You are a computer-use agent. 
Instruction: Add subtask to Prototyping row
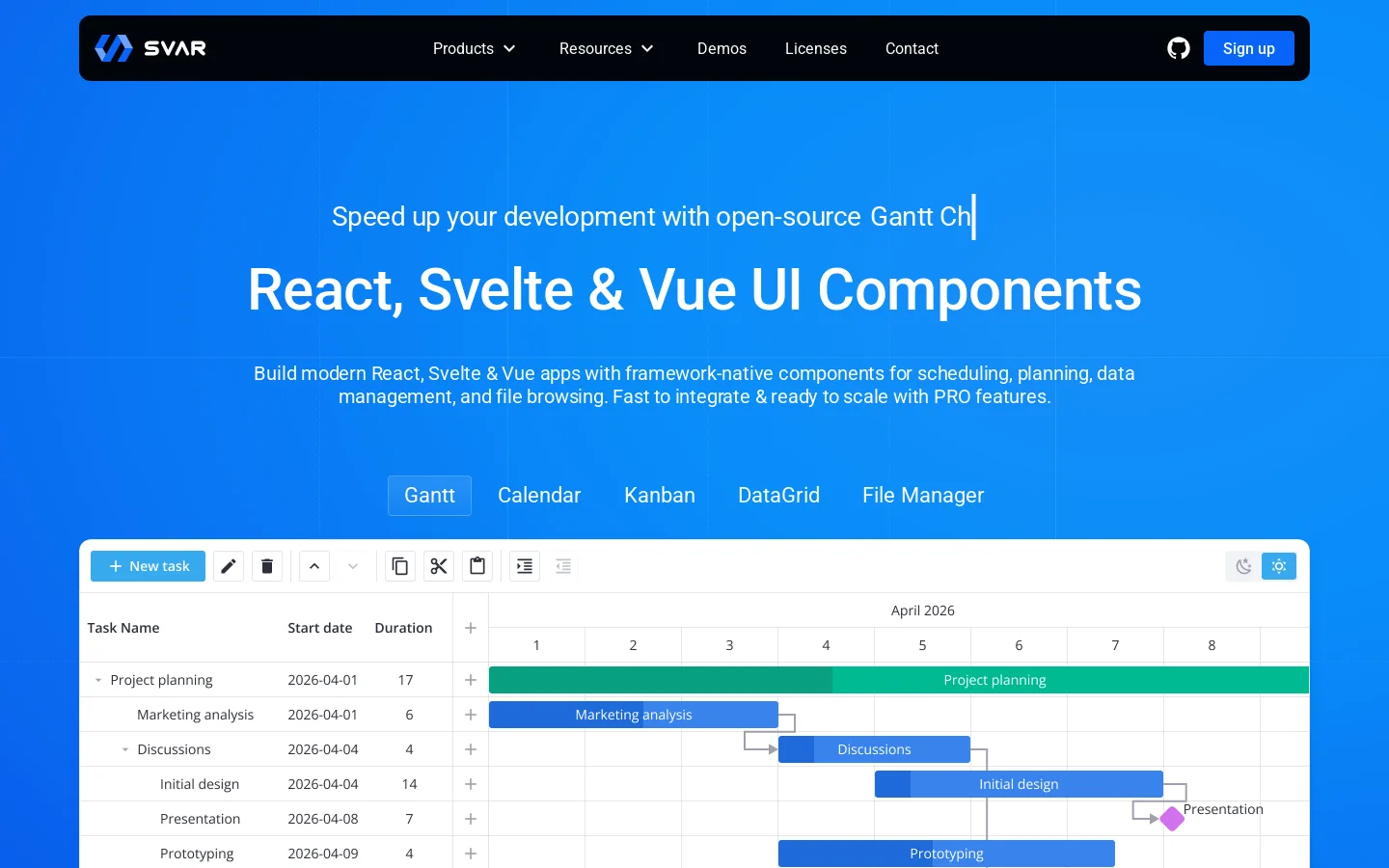(471, 854)
